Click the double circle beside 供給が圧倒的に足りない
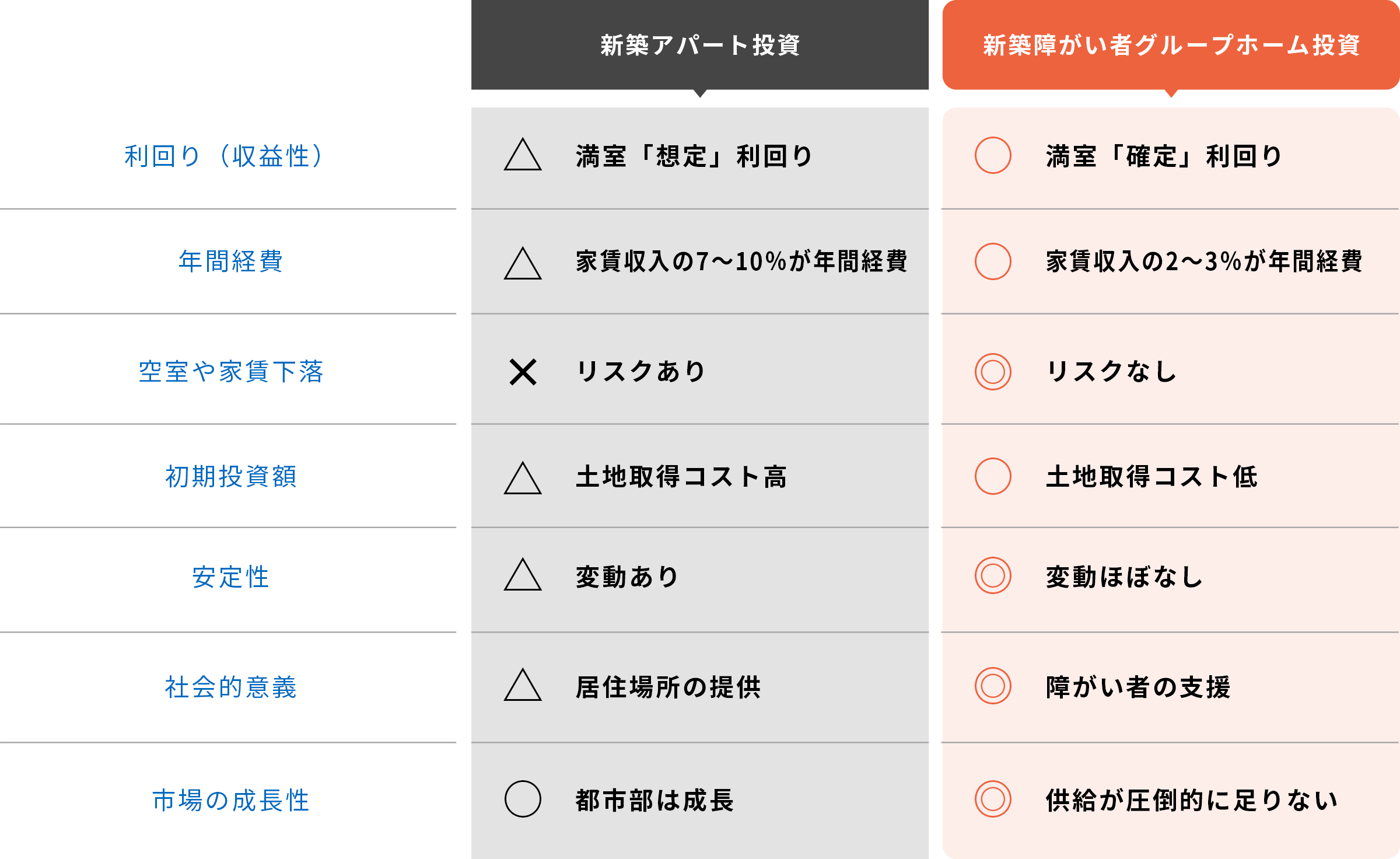This screenshot has width=1400, height=859. tap(993, 799)
